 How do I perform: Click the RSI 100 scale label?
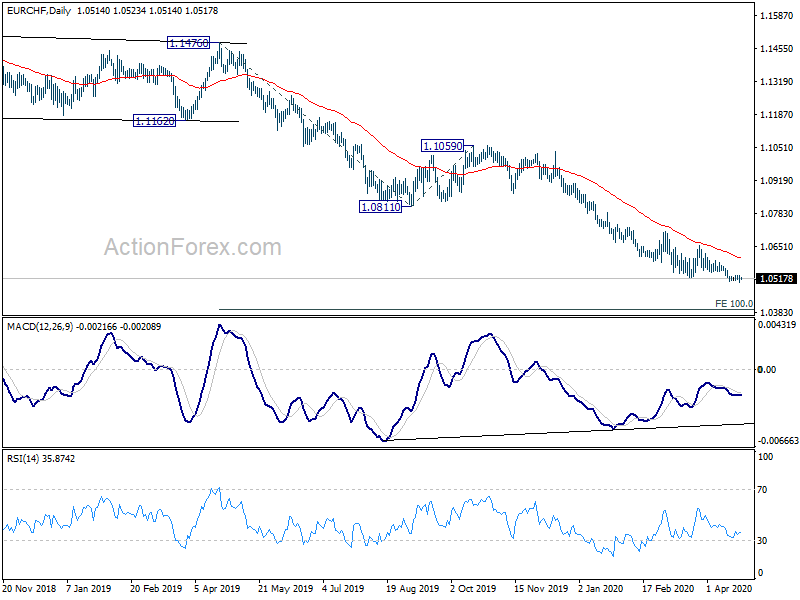[x=765, y=457]
